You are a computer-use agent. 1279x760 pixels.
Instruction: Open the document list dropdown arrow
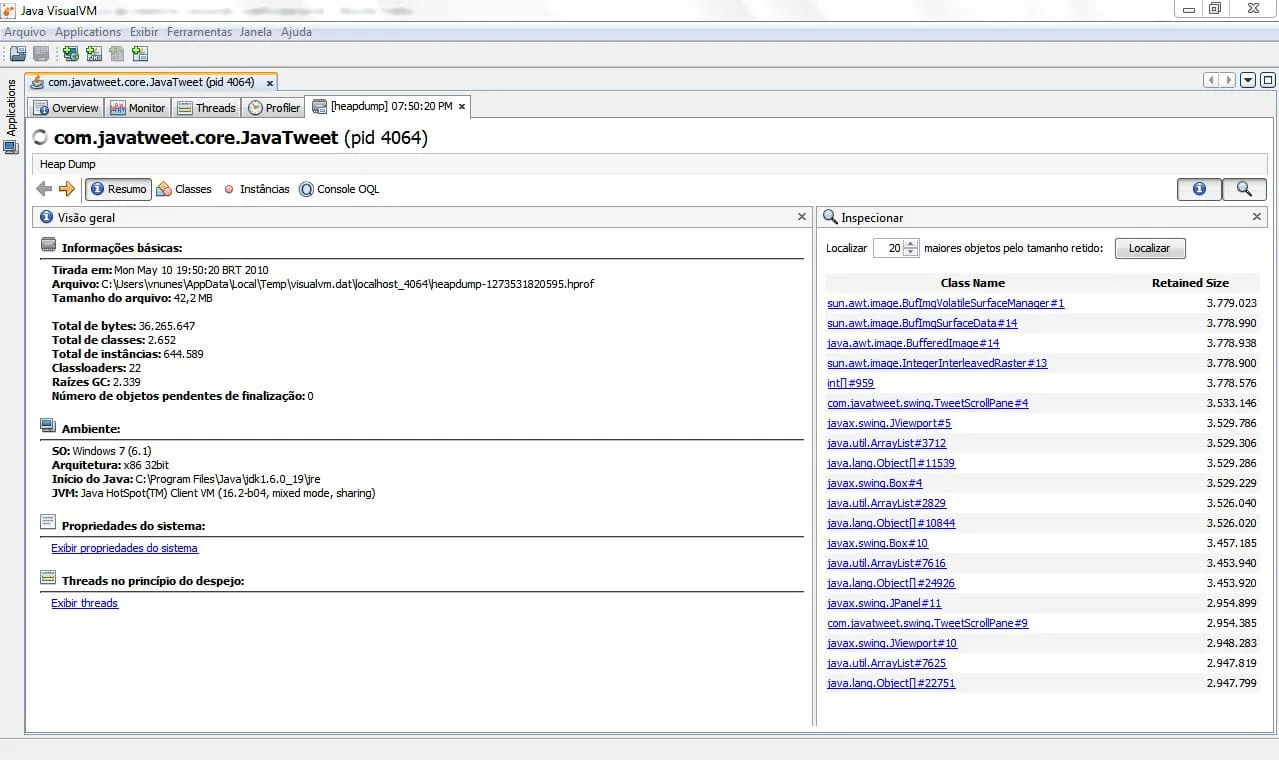(1247, 81)
